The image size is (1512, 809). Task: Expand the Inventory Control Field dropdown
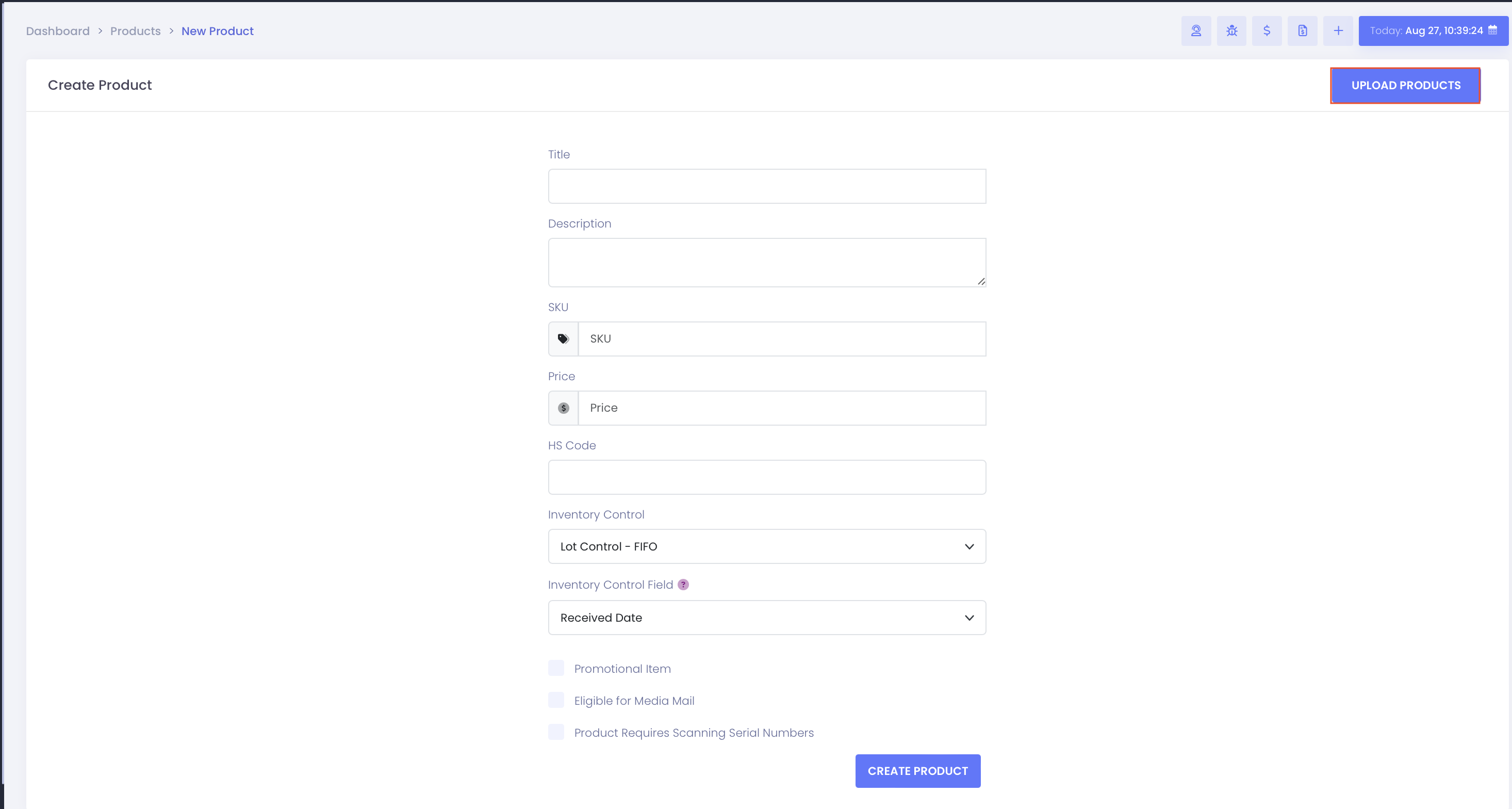click(x=766, y=618)
